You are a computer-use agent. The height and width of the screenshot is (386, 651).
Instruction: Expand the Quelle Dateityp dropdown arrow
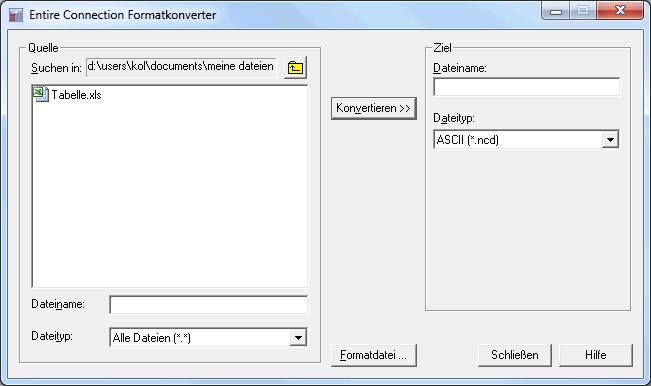[298, 338]
